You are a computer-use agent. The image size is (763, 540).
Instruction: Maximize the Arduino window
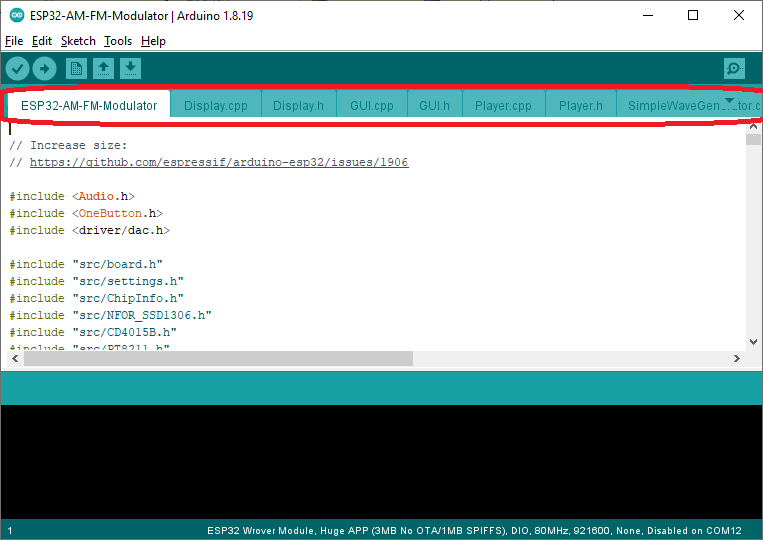click(693, 16)
